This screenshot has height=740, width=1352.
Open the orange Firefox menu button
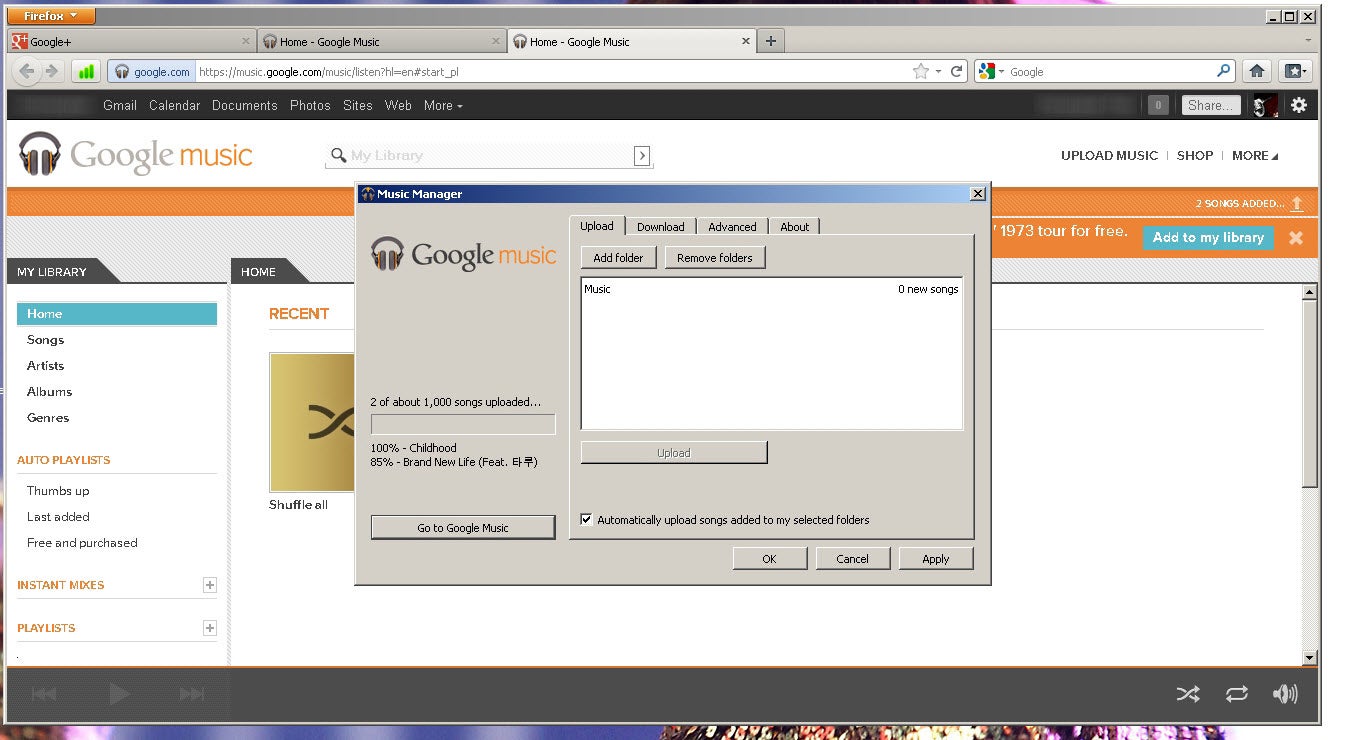53,16
